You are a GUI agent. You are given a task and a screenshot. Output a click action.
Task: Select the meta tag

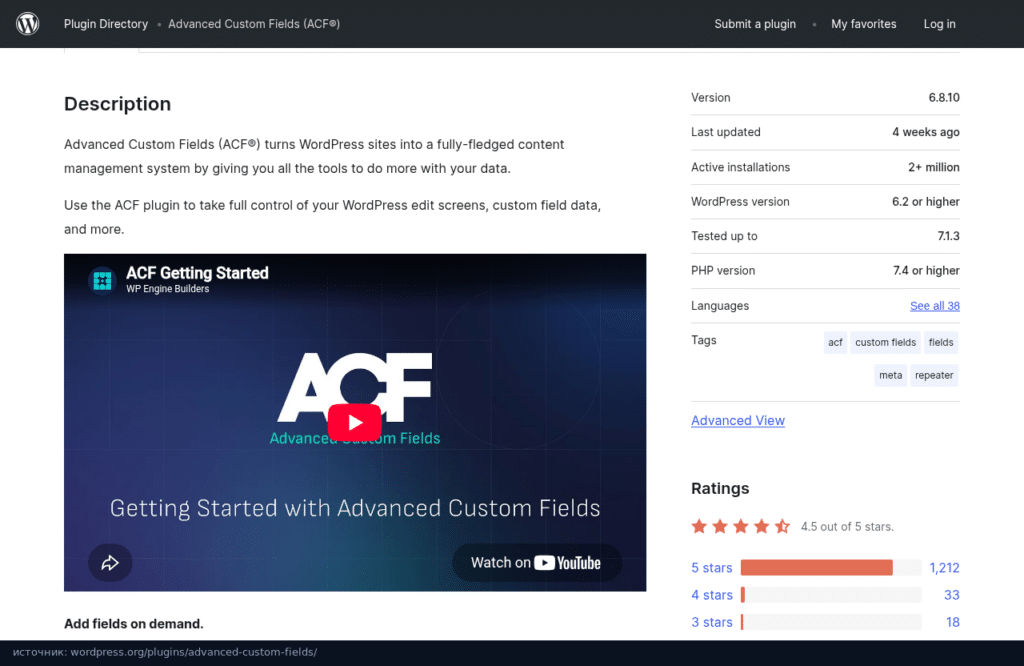click(x=890, y=375)
